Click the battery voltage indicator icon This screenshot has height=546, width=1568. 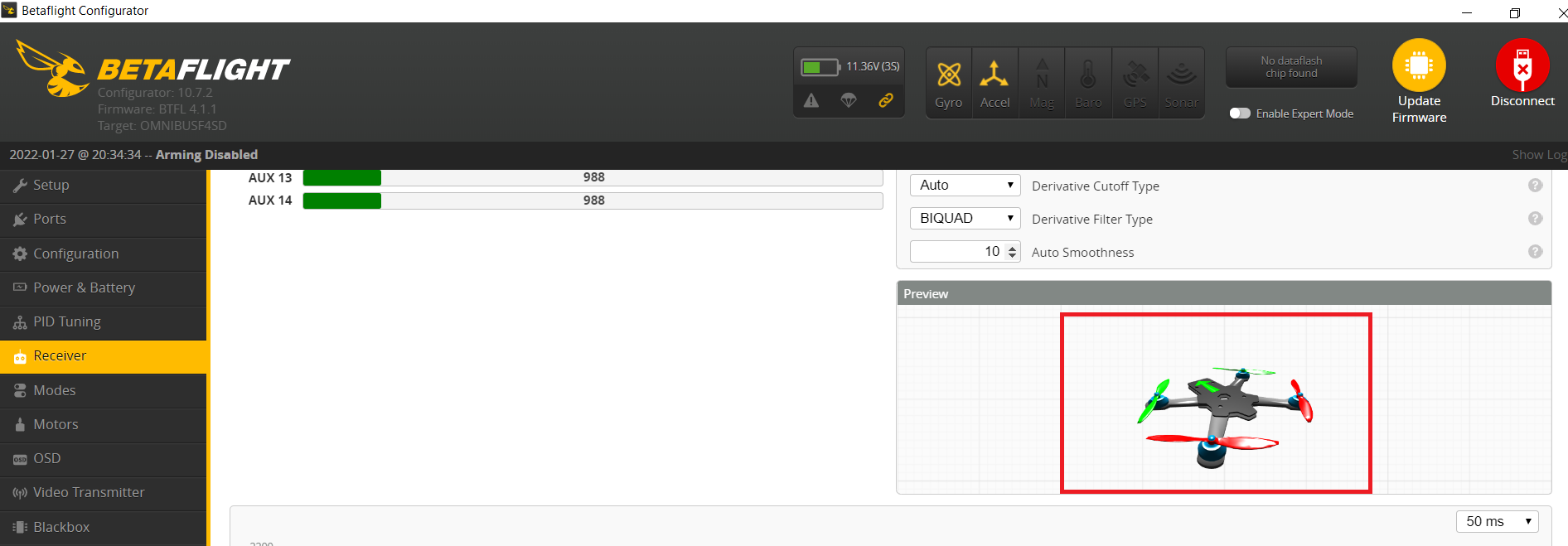(x=820, y=67)
